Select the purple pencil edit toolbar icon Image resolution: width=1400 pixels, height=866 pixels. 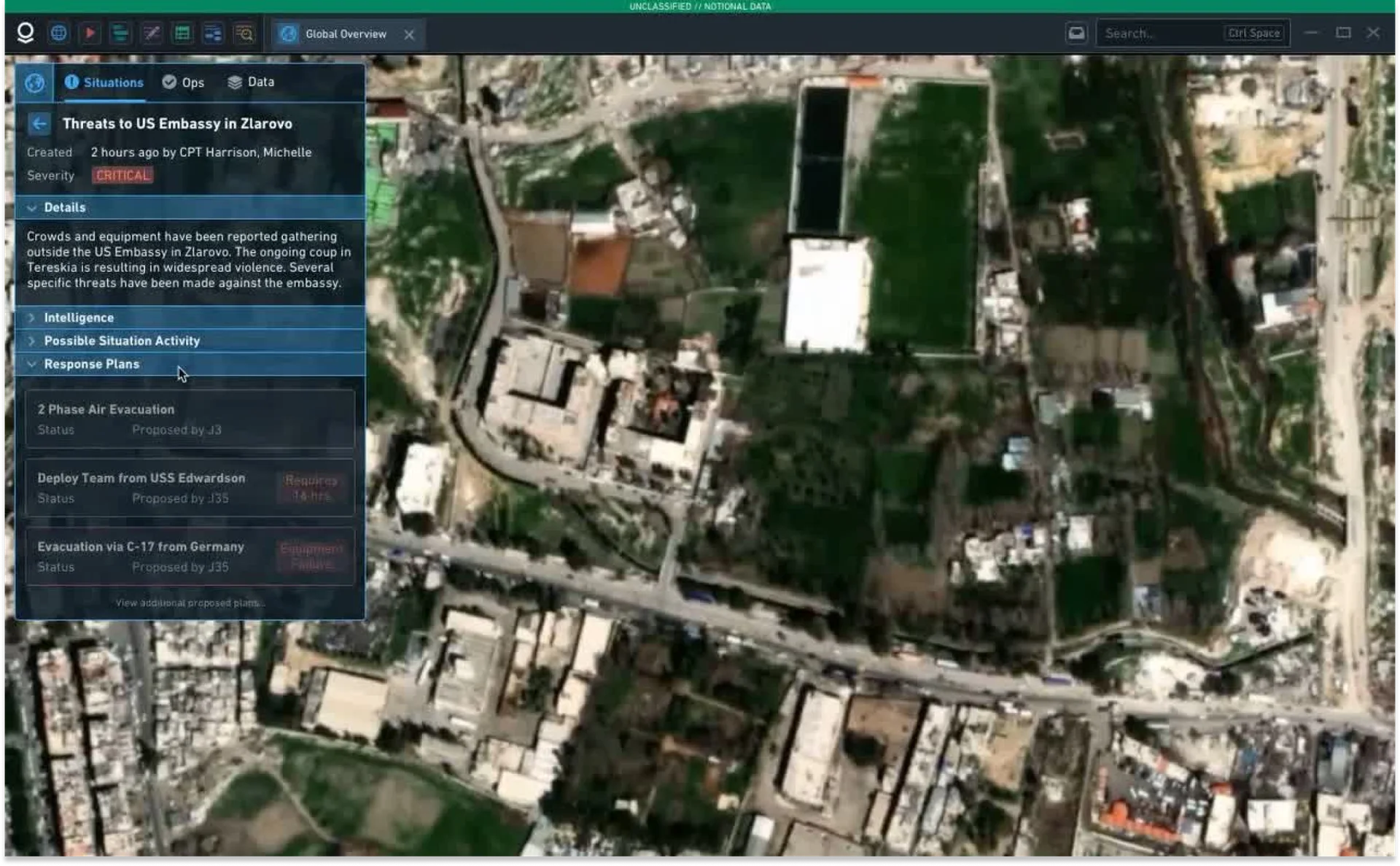coord(151,34)
